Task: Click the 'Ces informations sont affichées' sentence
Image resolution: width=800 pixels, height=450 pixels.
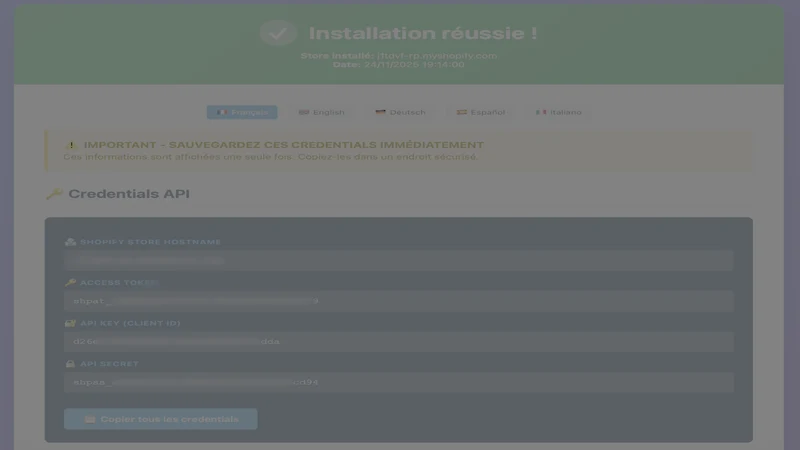Action: [270, 157]
